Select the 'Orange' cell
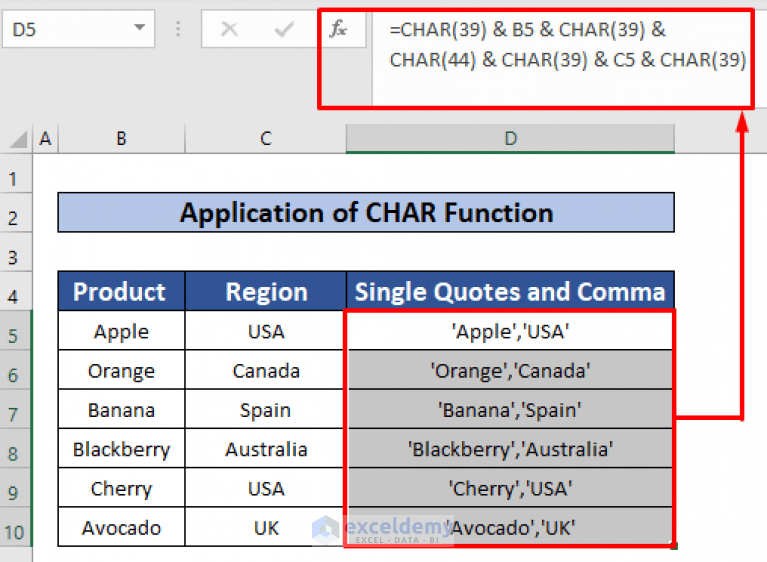The image size is (767, 562). [121, 370]
